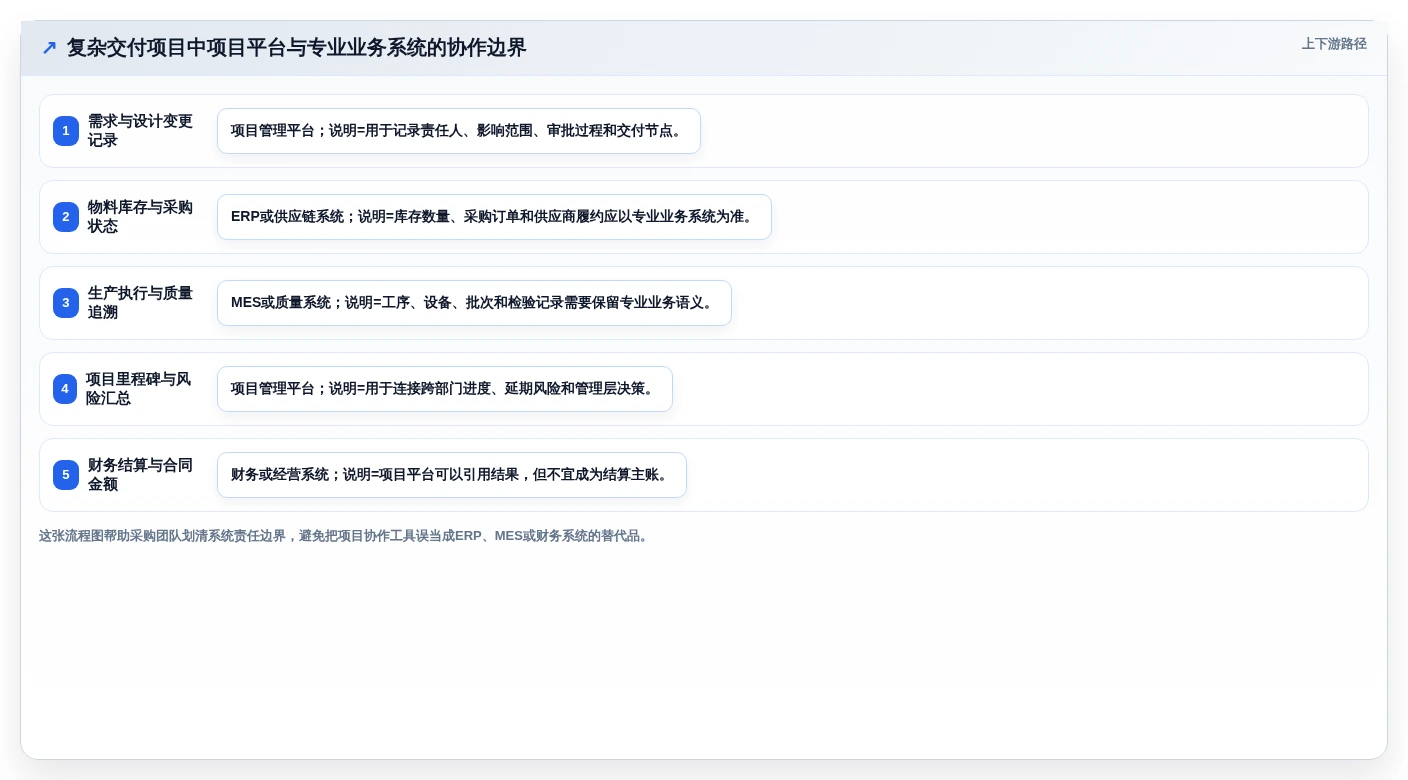Click the 生产执行与质量追溯 label
The height and width of the screenshot is (780, 1408).
(x=140, y=303)
